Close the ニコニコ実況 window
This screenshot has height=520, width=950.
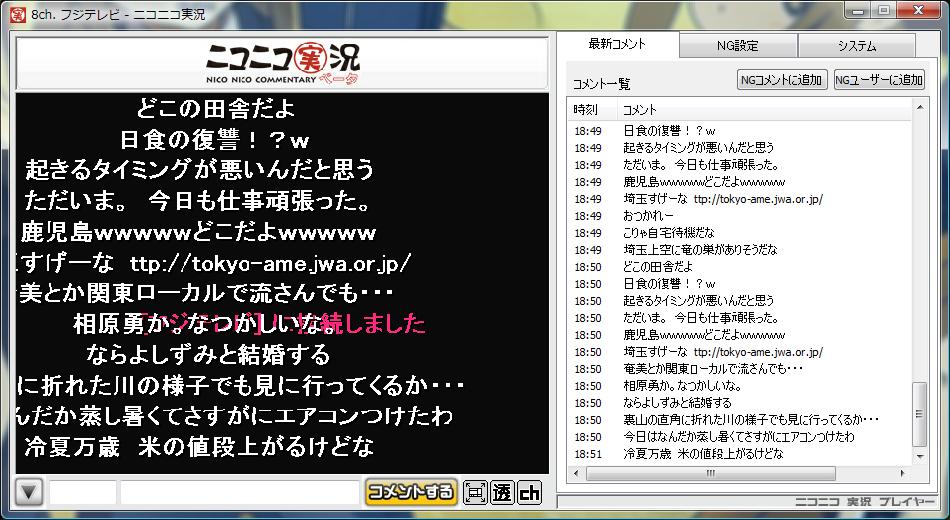pyautogui.click(x=919, y=10)
